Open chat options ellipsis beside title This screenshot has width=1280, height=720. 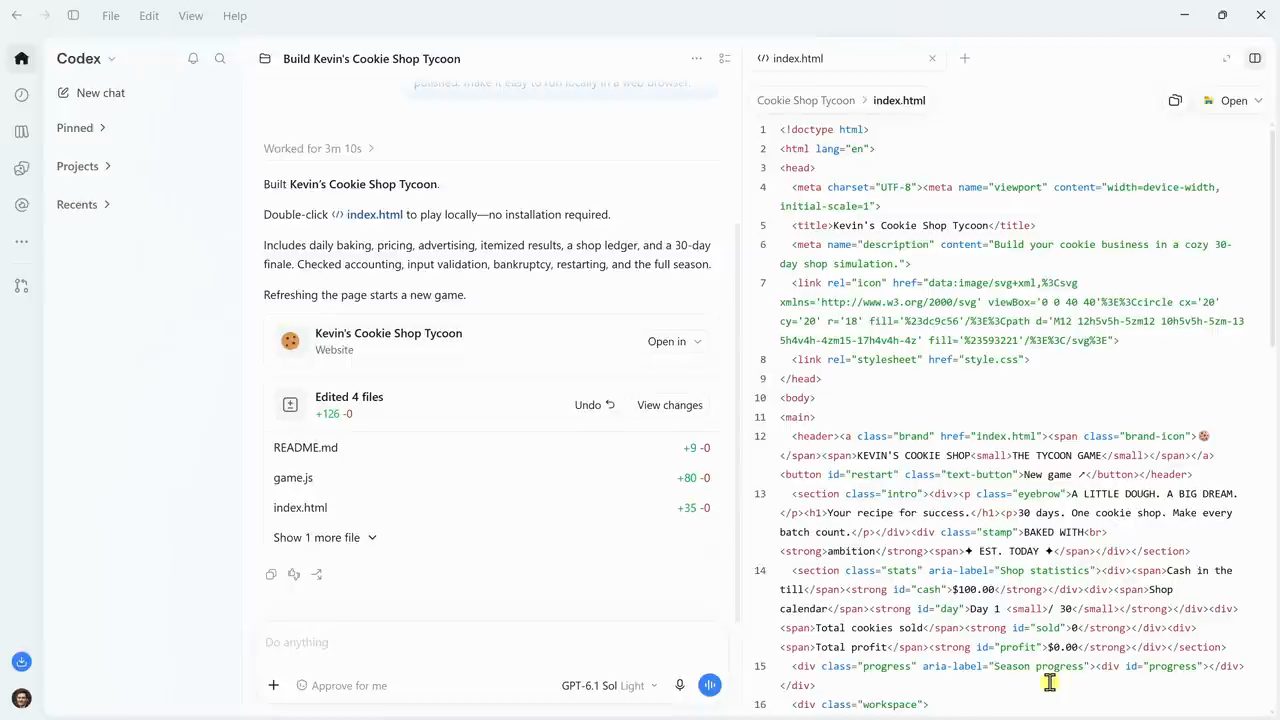[697, 59]
